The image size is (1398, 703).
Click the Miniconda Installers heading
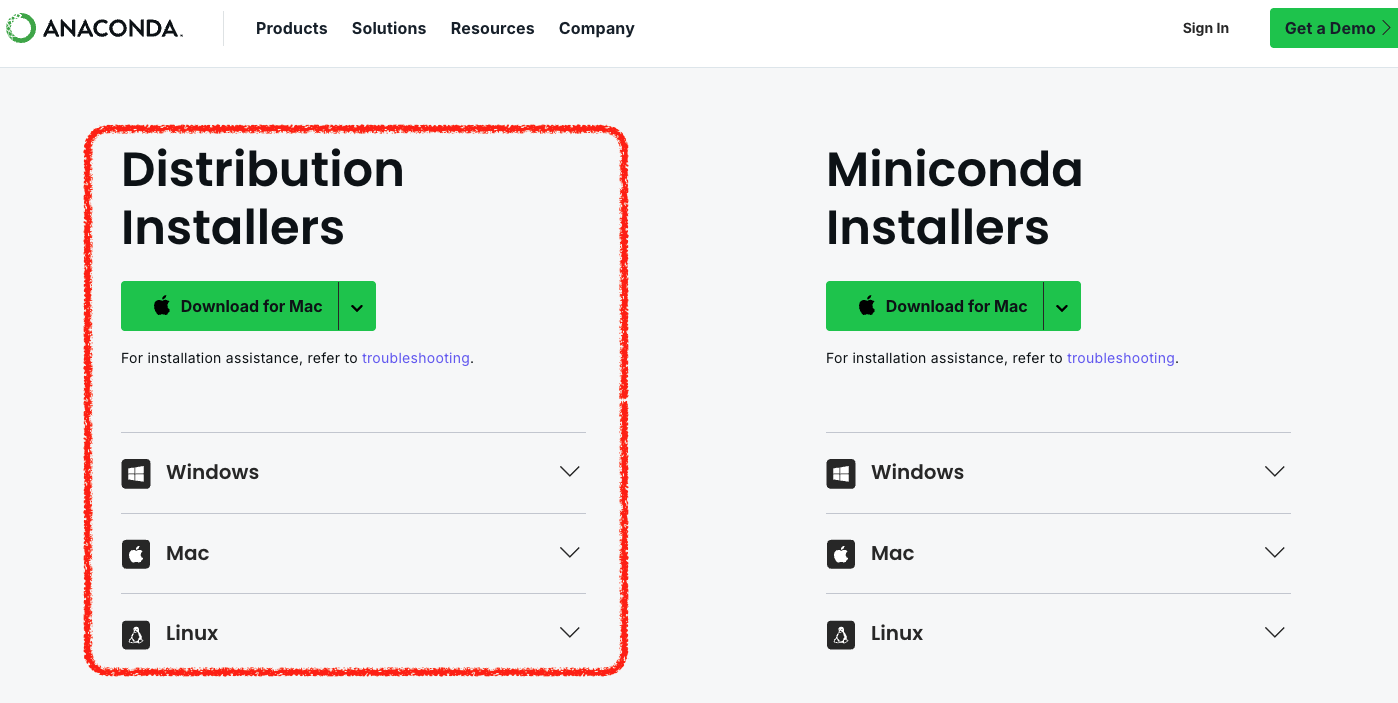click(954, 198)
